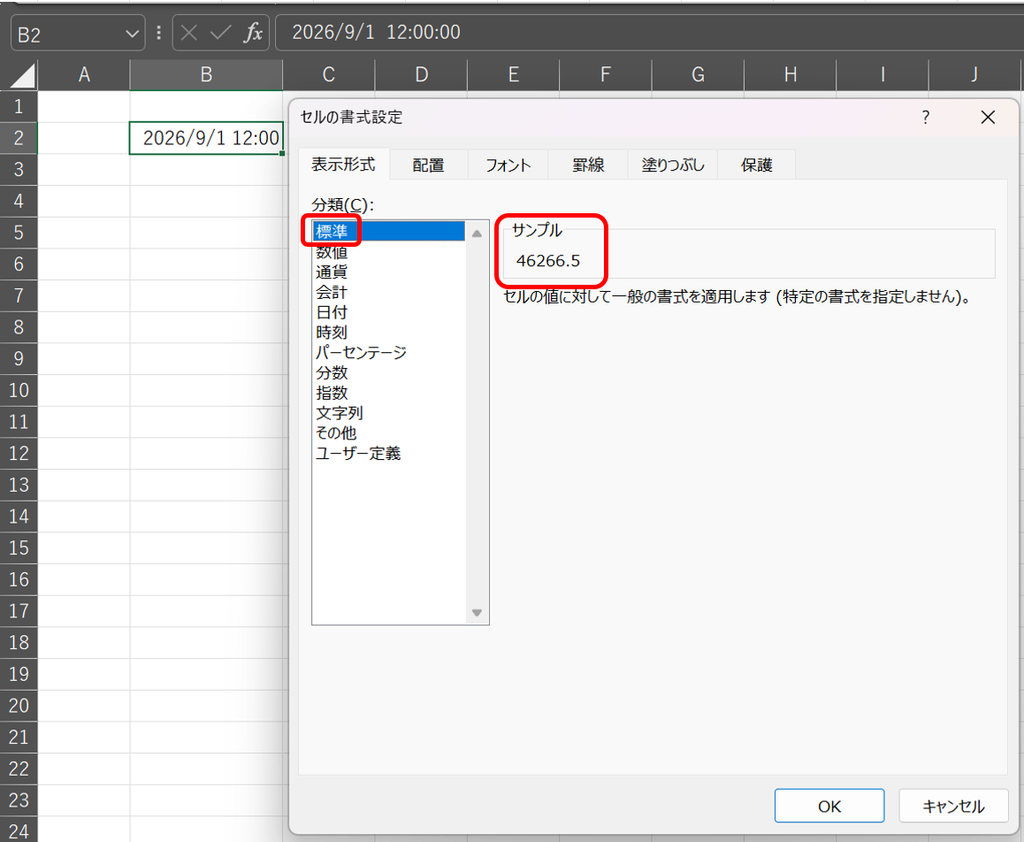Select ユーザー定義 in the category list
This screenshot has width=1024, height=842.
(x=389, y=453)
